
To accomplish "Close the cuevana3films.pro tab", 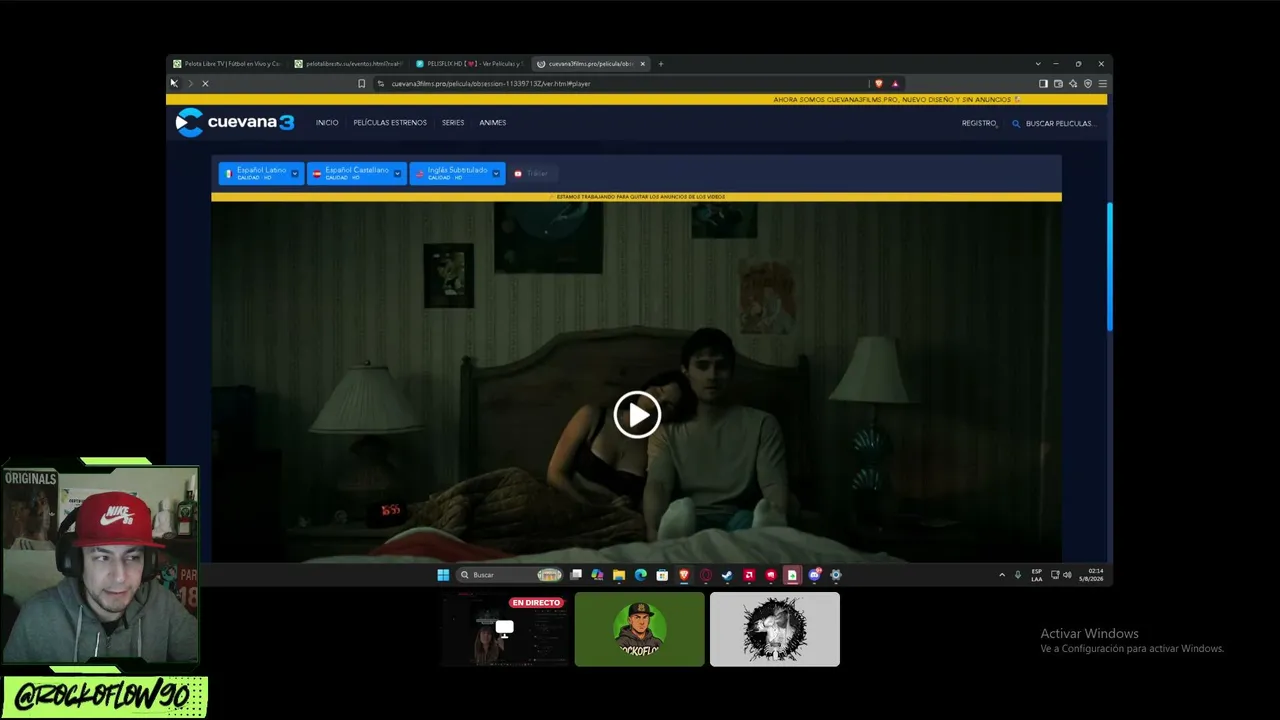I will tap(643, 64).
